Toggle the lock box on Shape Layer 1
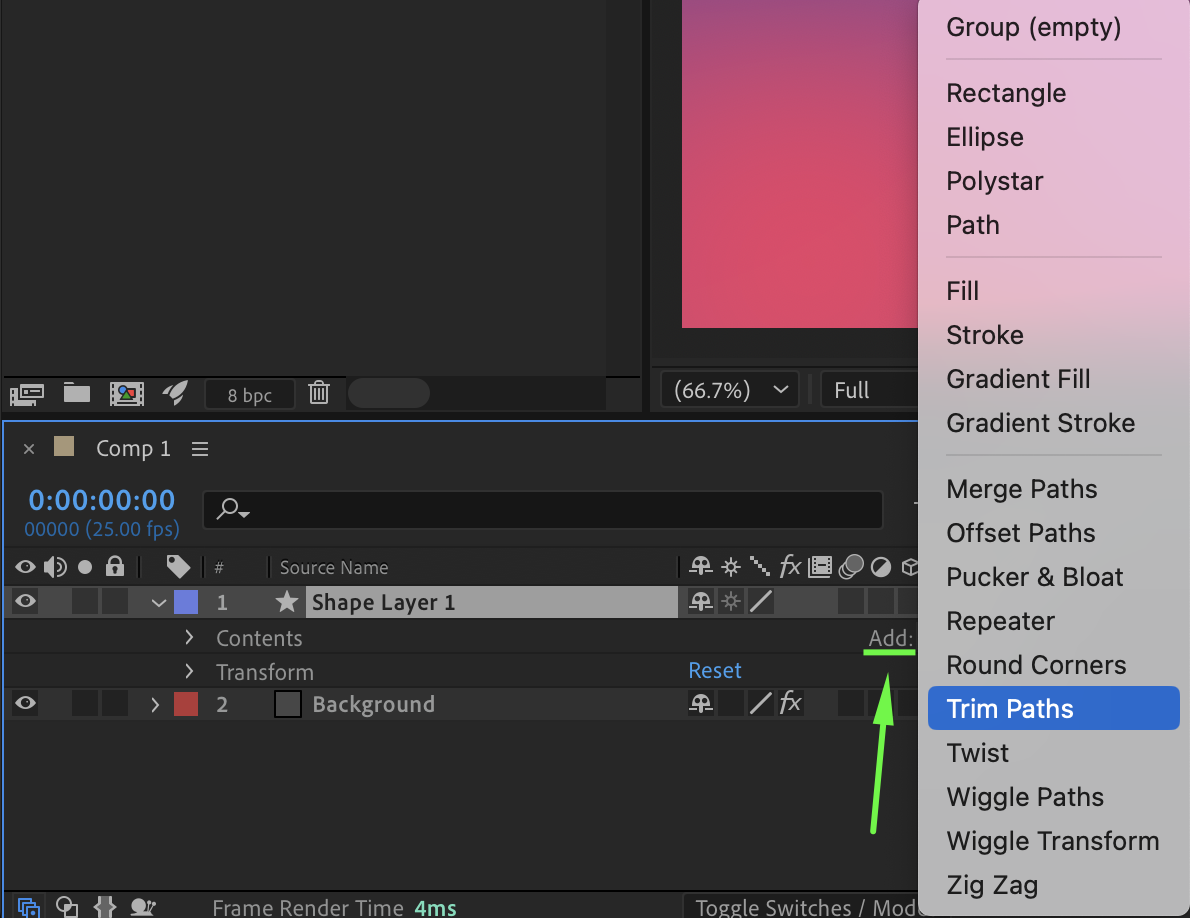Screen dimensions: 1190x918 tap(115, 602)
